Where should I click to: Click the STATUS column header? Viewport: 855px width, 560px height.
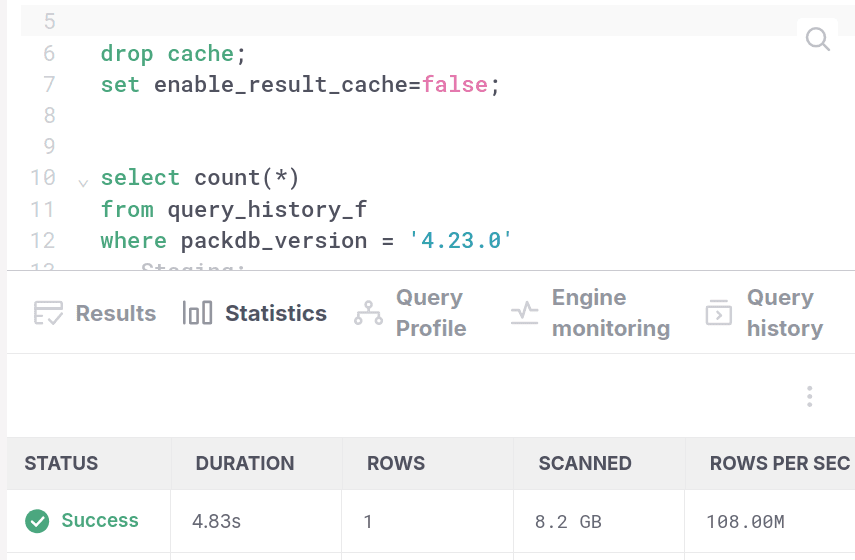tap(61, 463)
